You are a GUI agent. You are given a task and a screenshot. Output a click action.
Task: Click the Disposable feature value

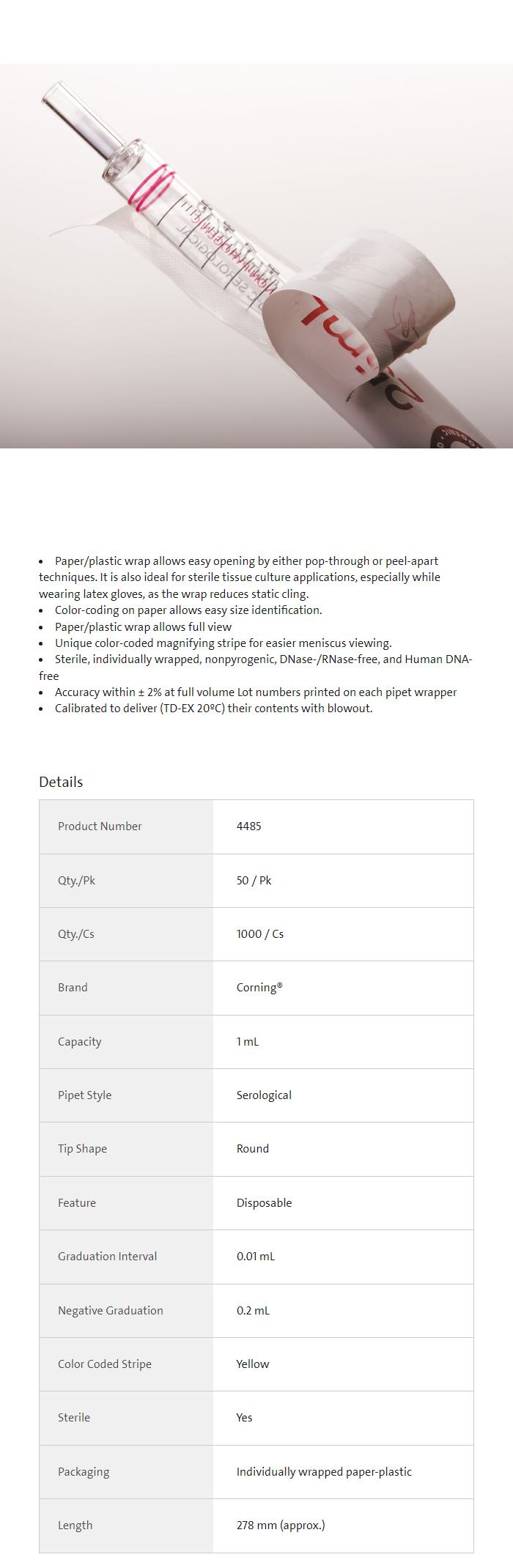[x=264, y=1202]
